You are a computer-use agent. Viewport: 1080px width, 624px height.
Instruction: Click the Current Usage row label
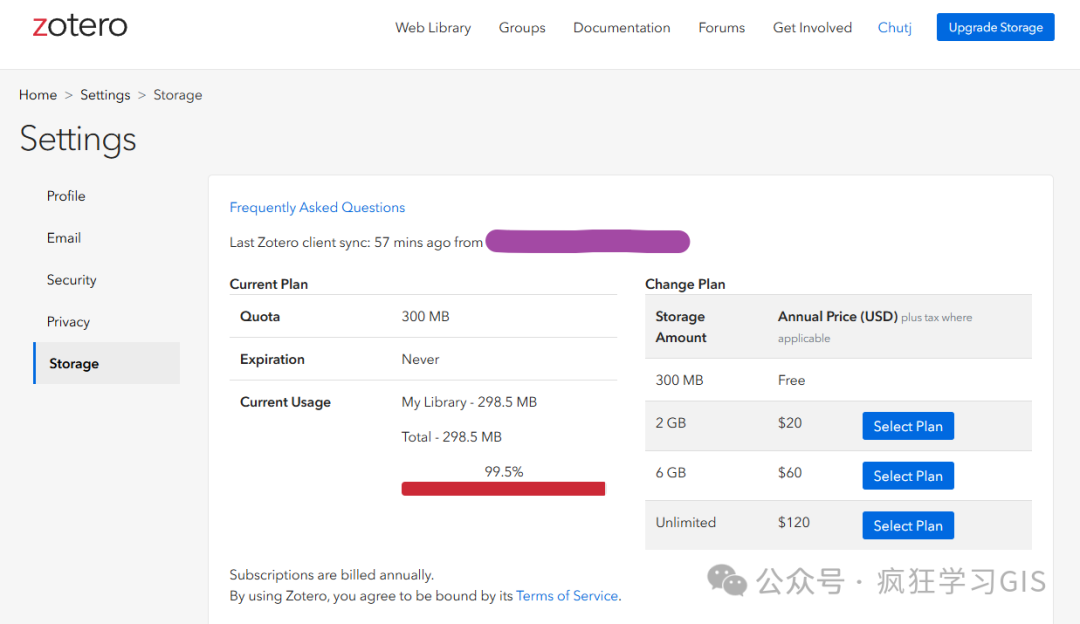pos(285,402)
